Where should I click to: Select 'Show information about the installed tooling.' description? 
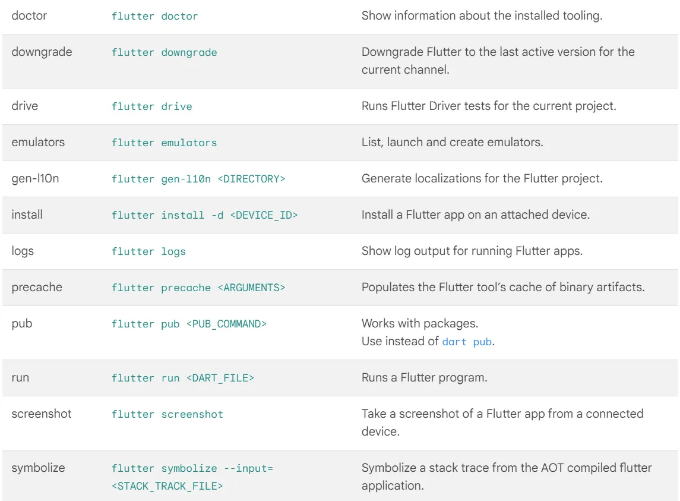tap(482, 16)
